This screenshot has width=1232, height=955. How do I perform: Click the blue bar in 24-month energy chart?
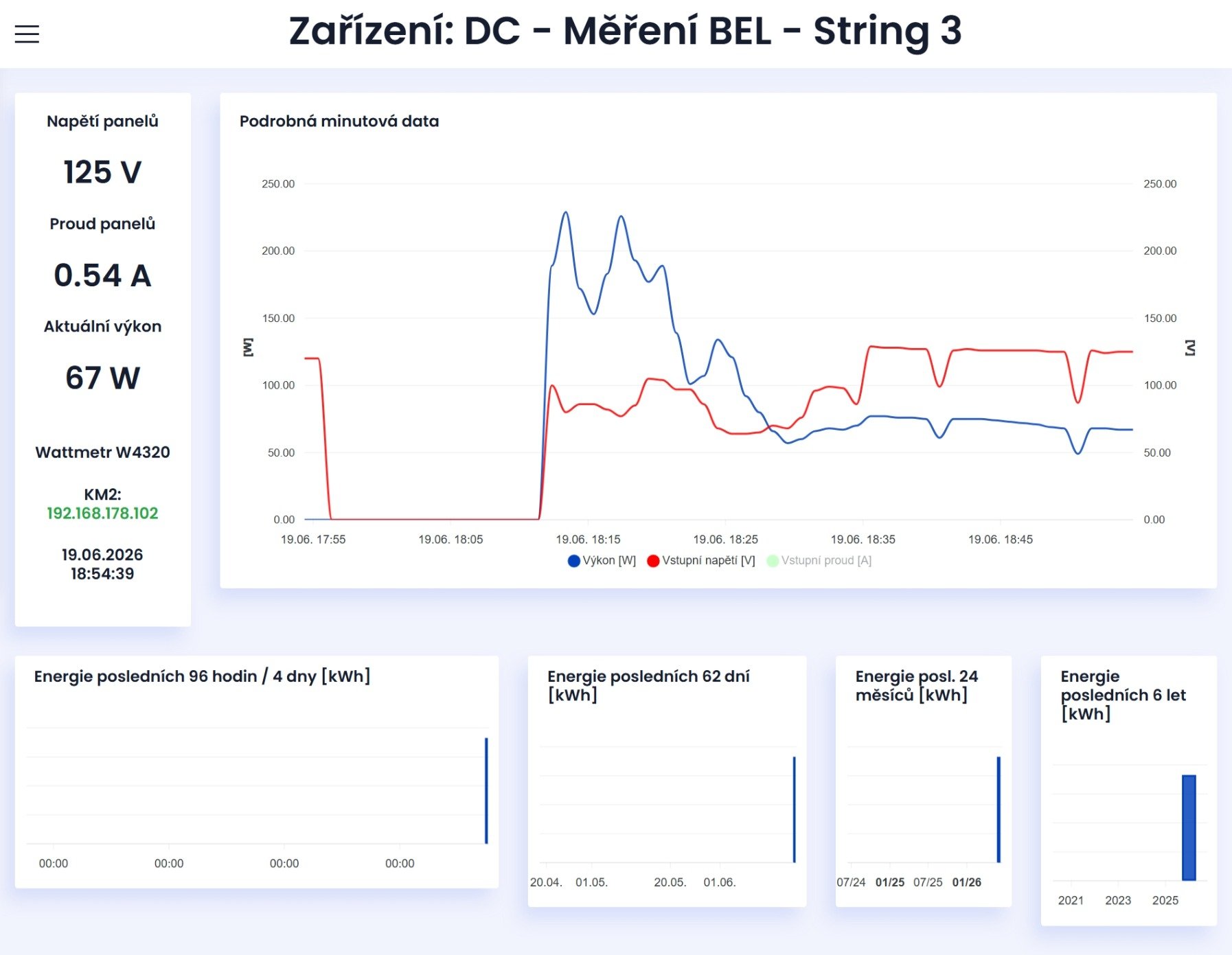click(999, 809)
